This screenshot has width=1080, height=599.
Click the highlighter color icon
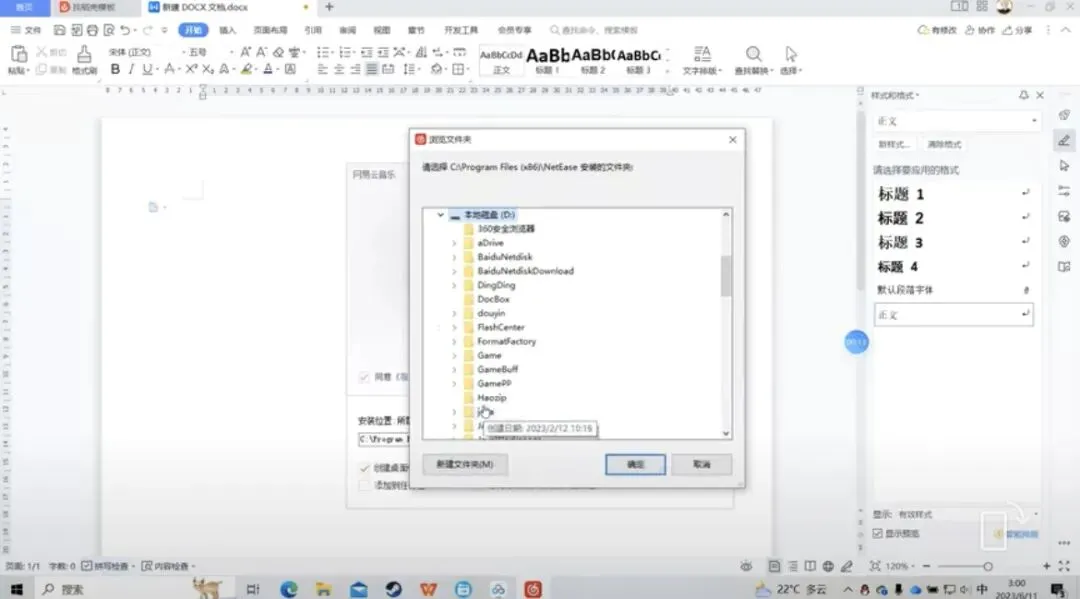coord(247,69)
